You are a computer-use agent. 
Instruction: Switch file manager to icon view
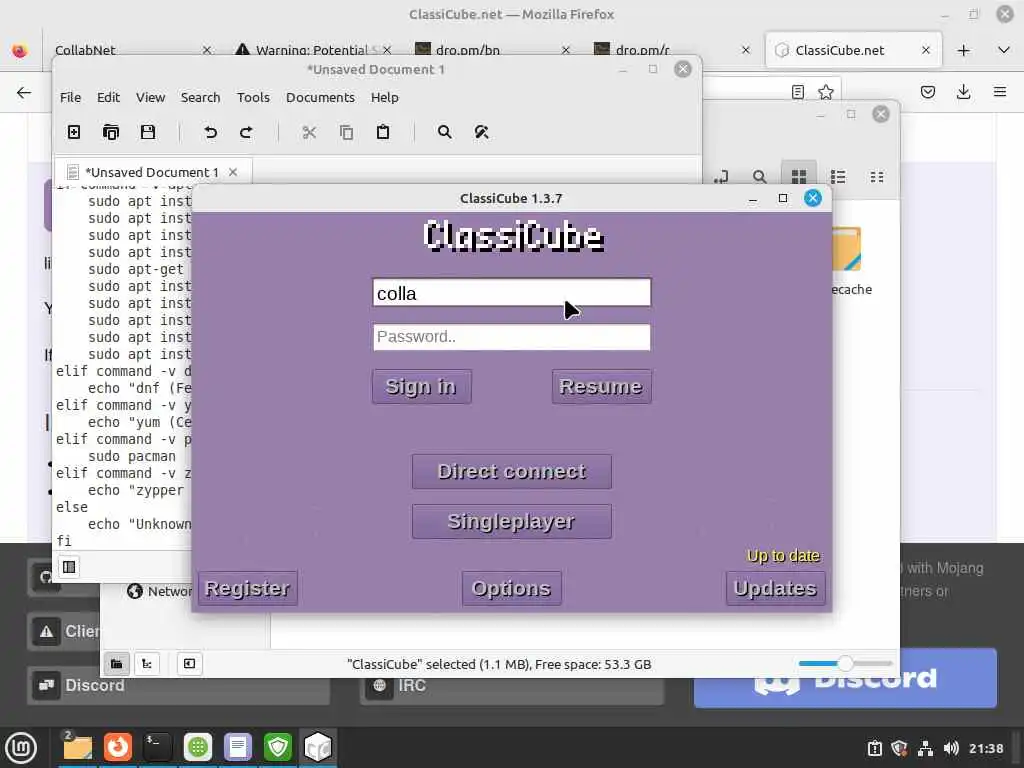pyautogui.click(x=799, y=177)
